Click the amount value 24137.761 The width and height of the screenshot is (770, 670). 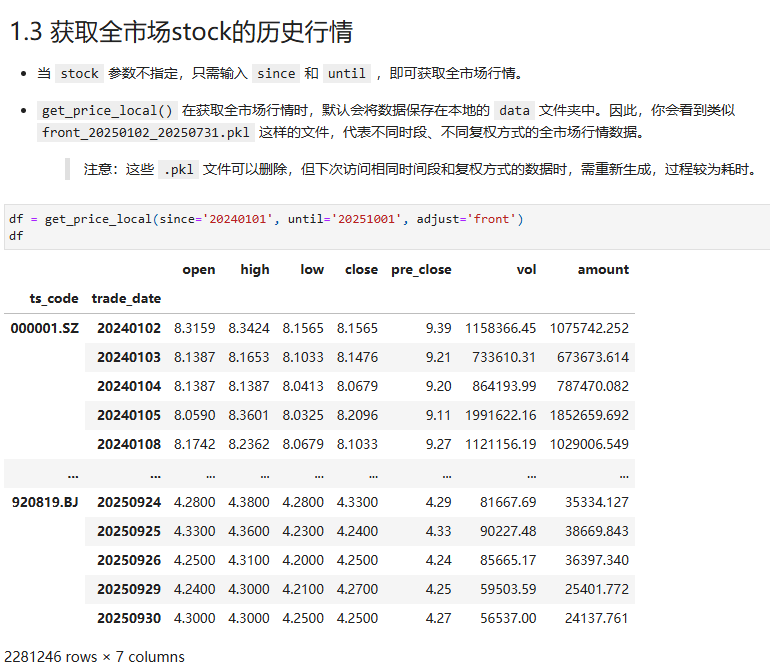tap(595, 618)
